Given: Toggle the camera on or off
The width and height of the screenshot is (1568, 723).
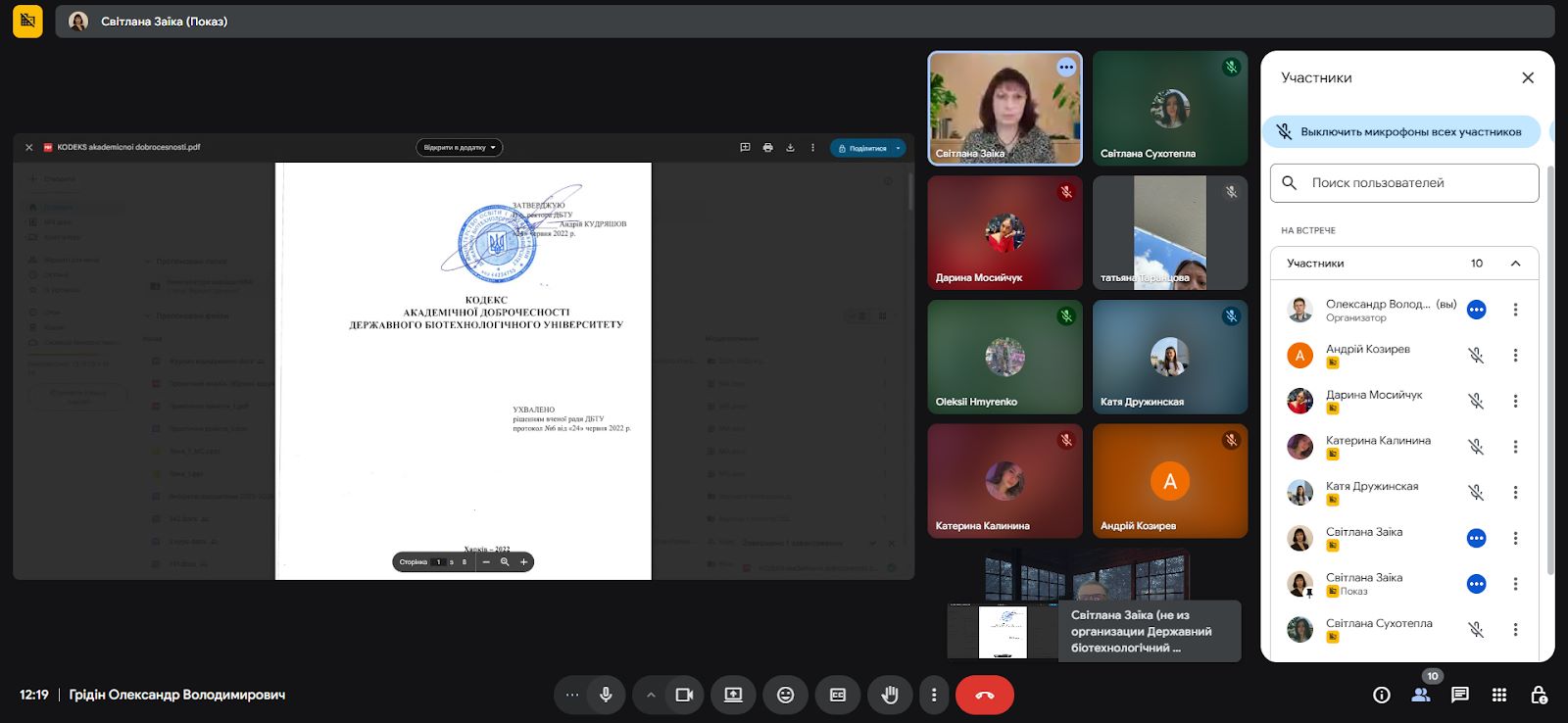Looking at the screenshot, I should pyautogui.click(x=684, y=695).
